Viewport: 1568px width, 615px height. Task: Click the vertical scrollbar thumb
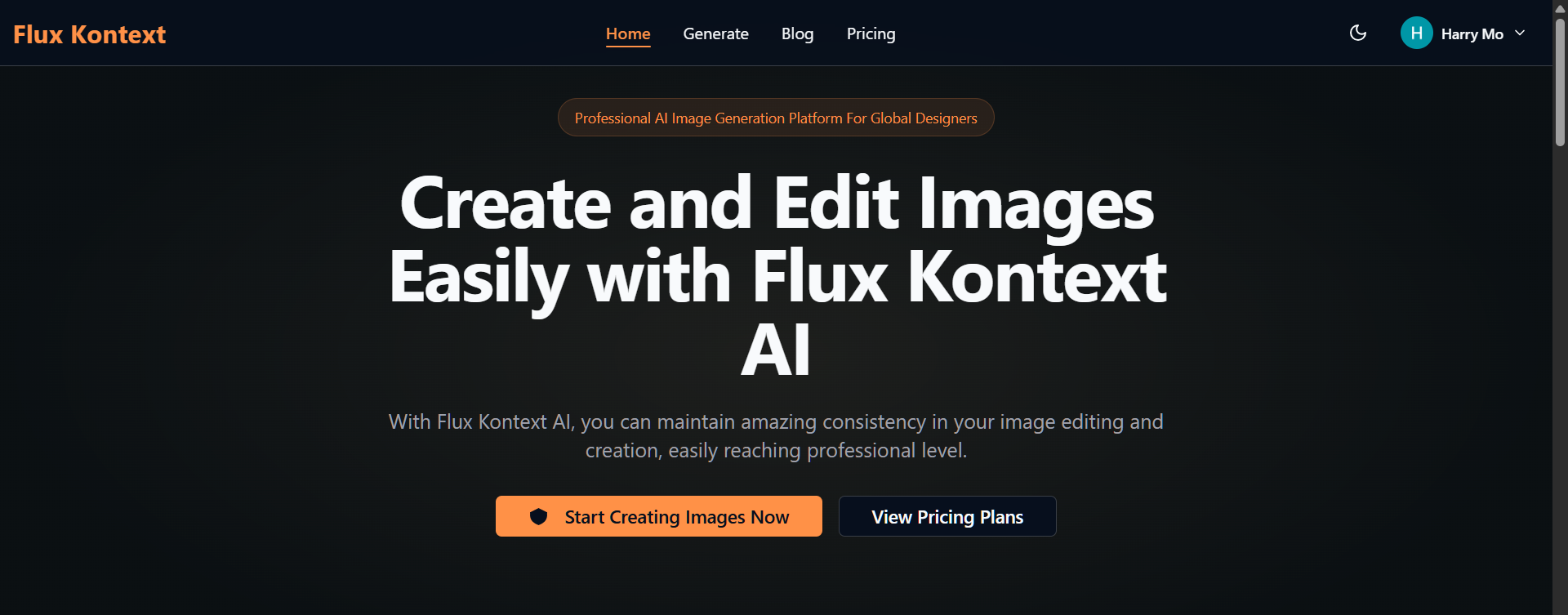[x=1560, y=82]
